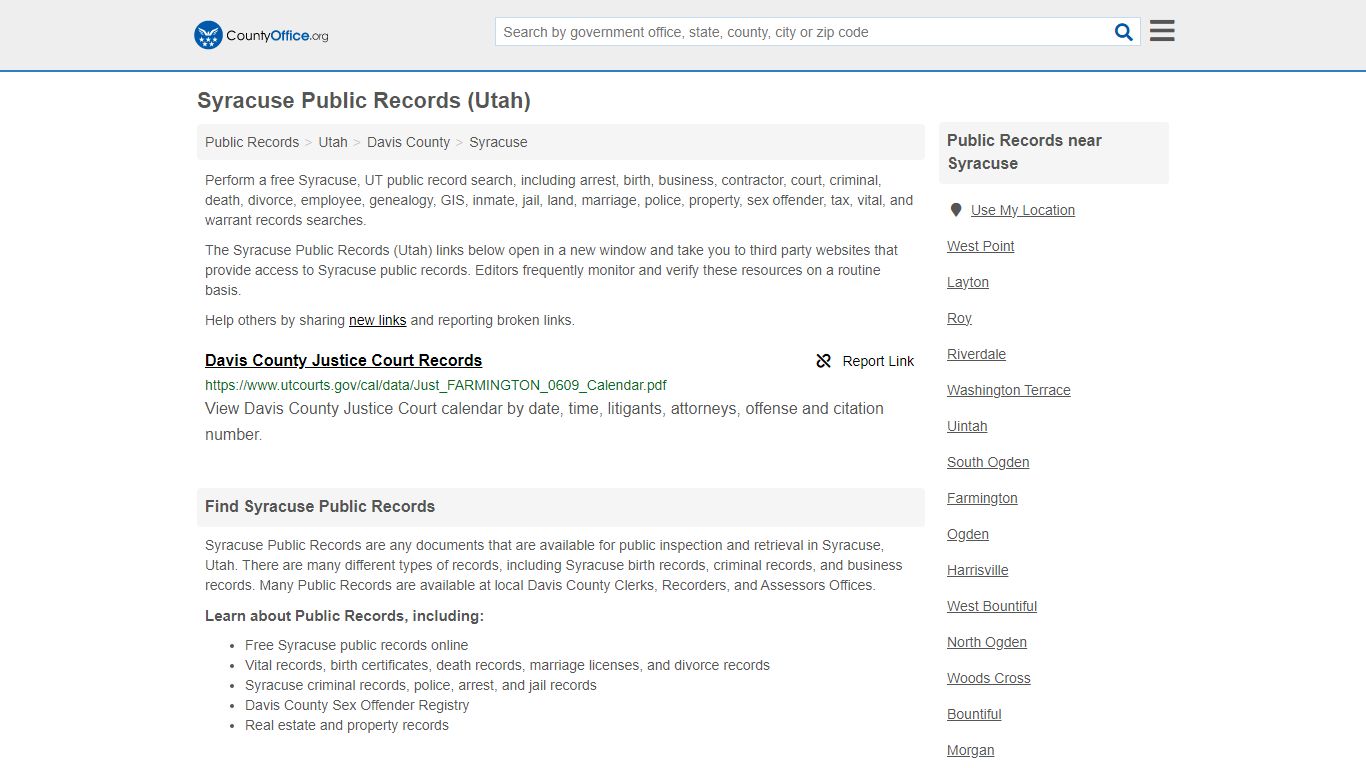Click Davis County Sex Offender Registry item
1366x768 pixels.
[x=357, y=705]
